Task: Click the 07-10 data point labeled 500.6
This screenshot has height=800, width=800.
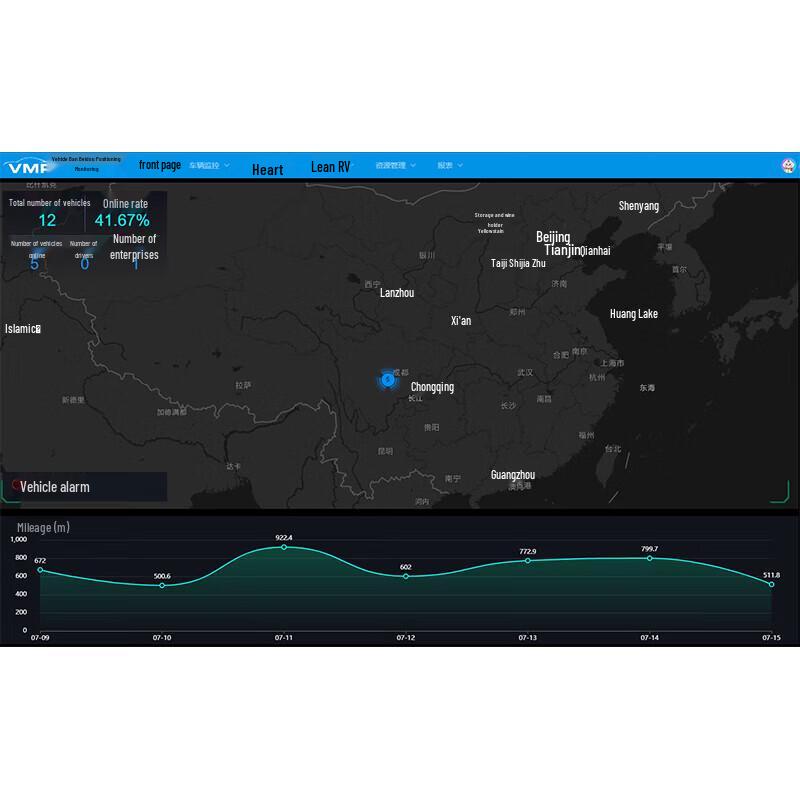Action: pos(162,586)
